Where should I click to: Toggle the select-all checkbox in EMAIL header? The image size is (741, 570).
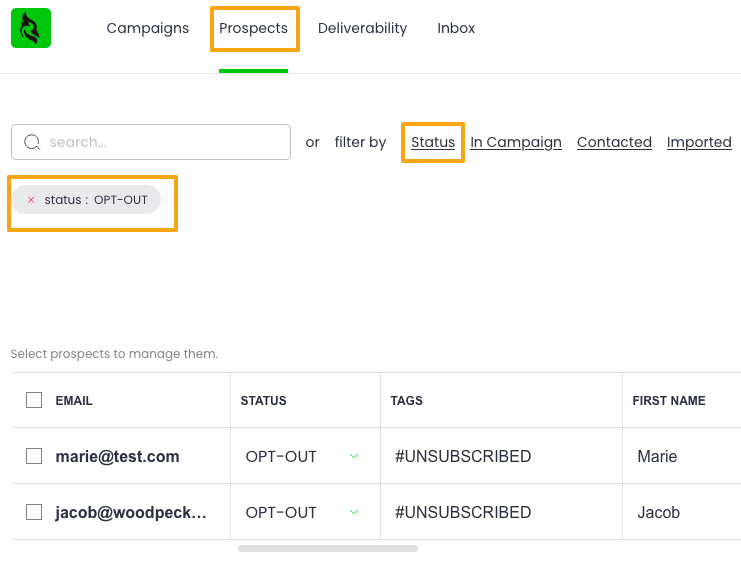click(34, 400)
